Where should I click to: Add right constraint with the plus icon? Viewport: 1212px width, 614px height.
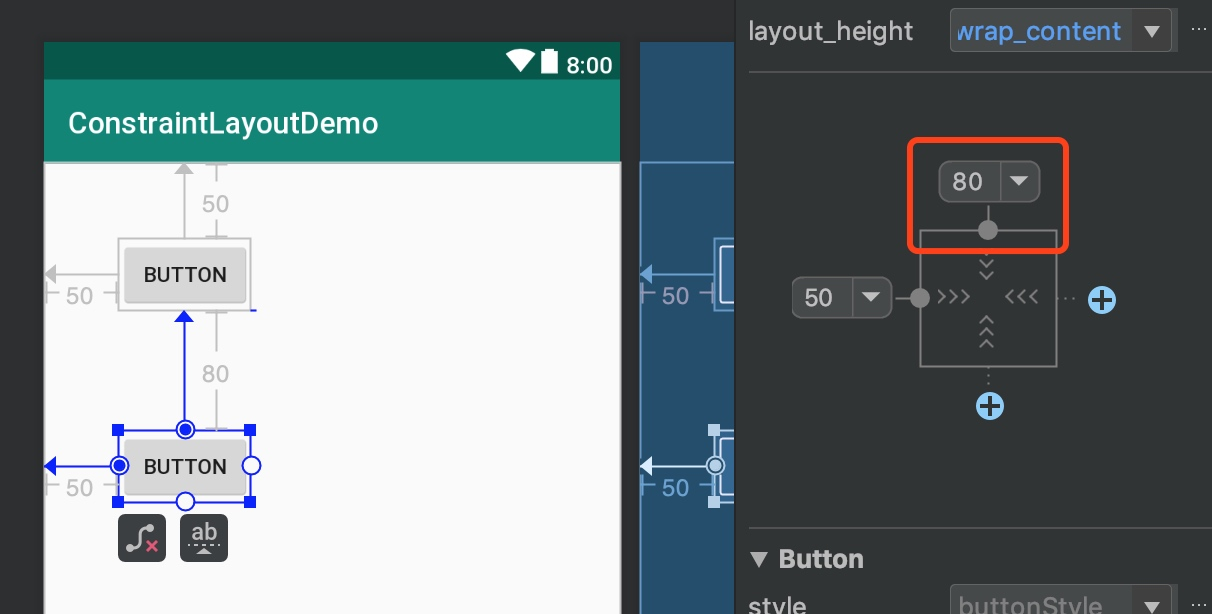(1101, 298)
